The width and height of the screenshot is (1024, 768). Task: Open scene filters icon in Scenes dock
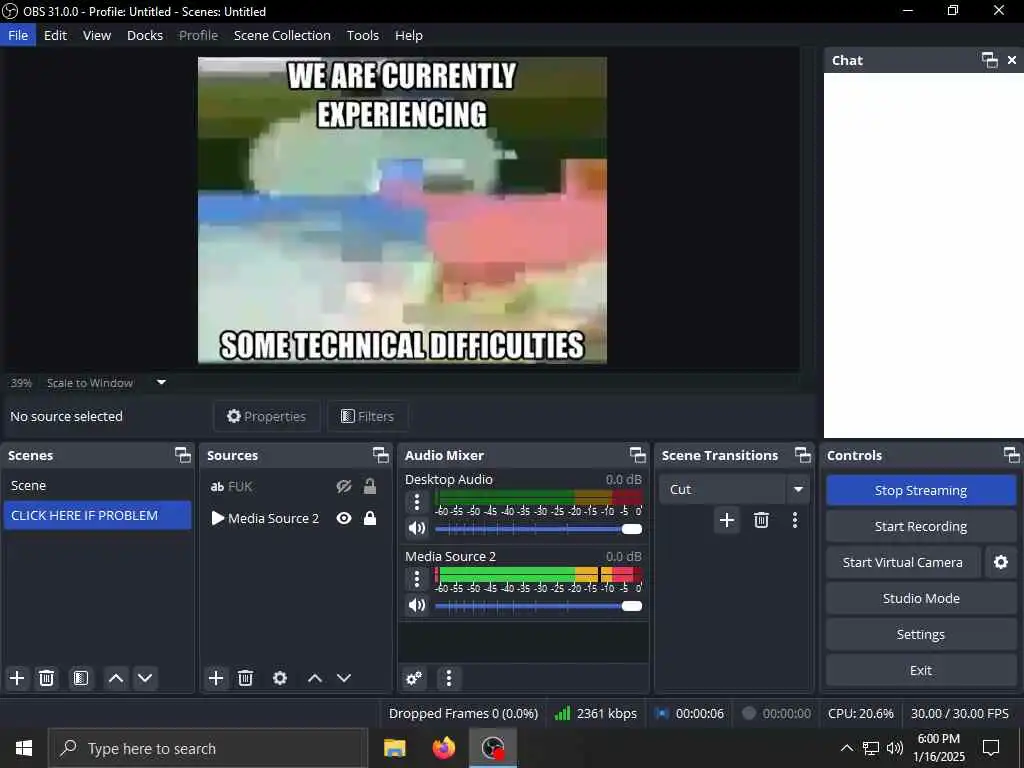point(80,678)
